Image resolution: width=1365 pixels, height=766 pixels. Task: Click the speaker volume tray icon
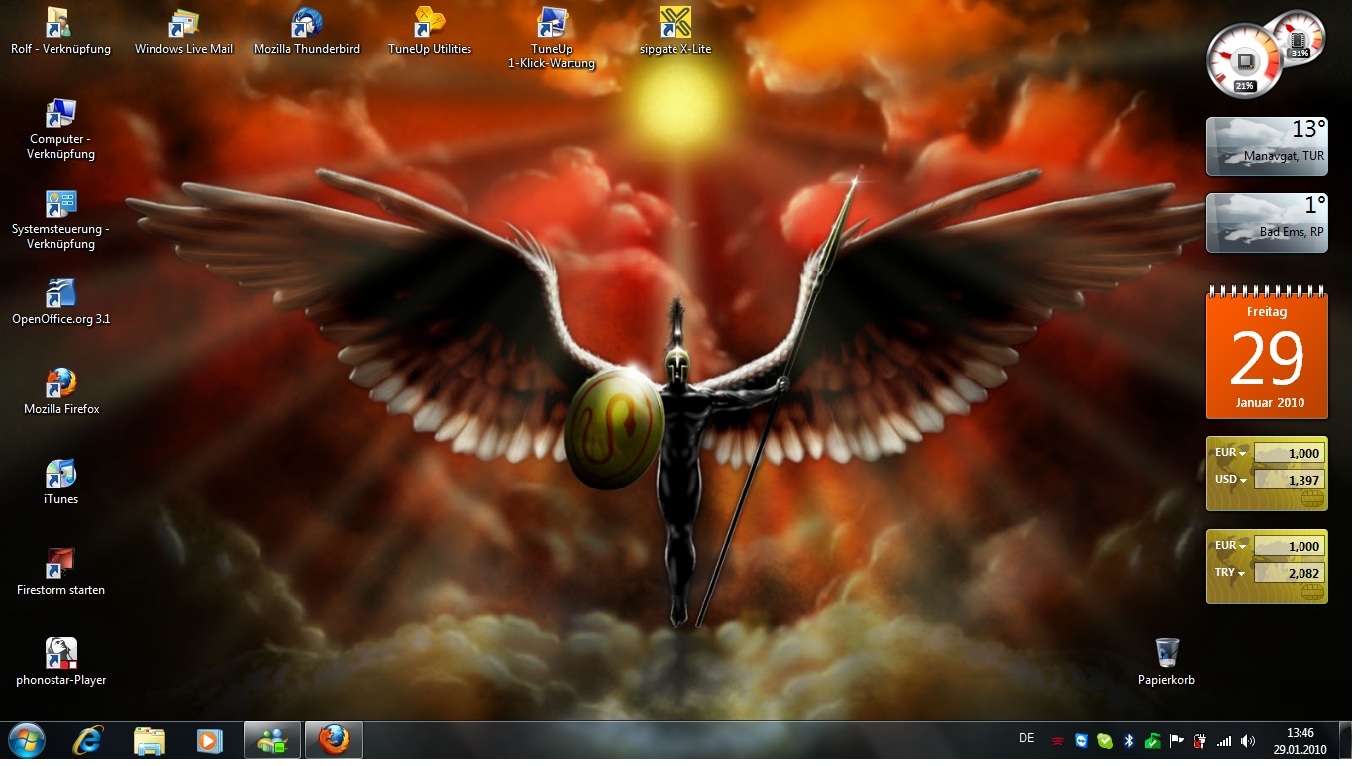coord(1247,741)
